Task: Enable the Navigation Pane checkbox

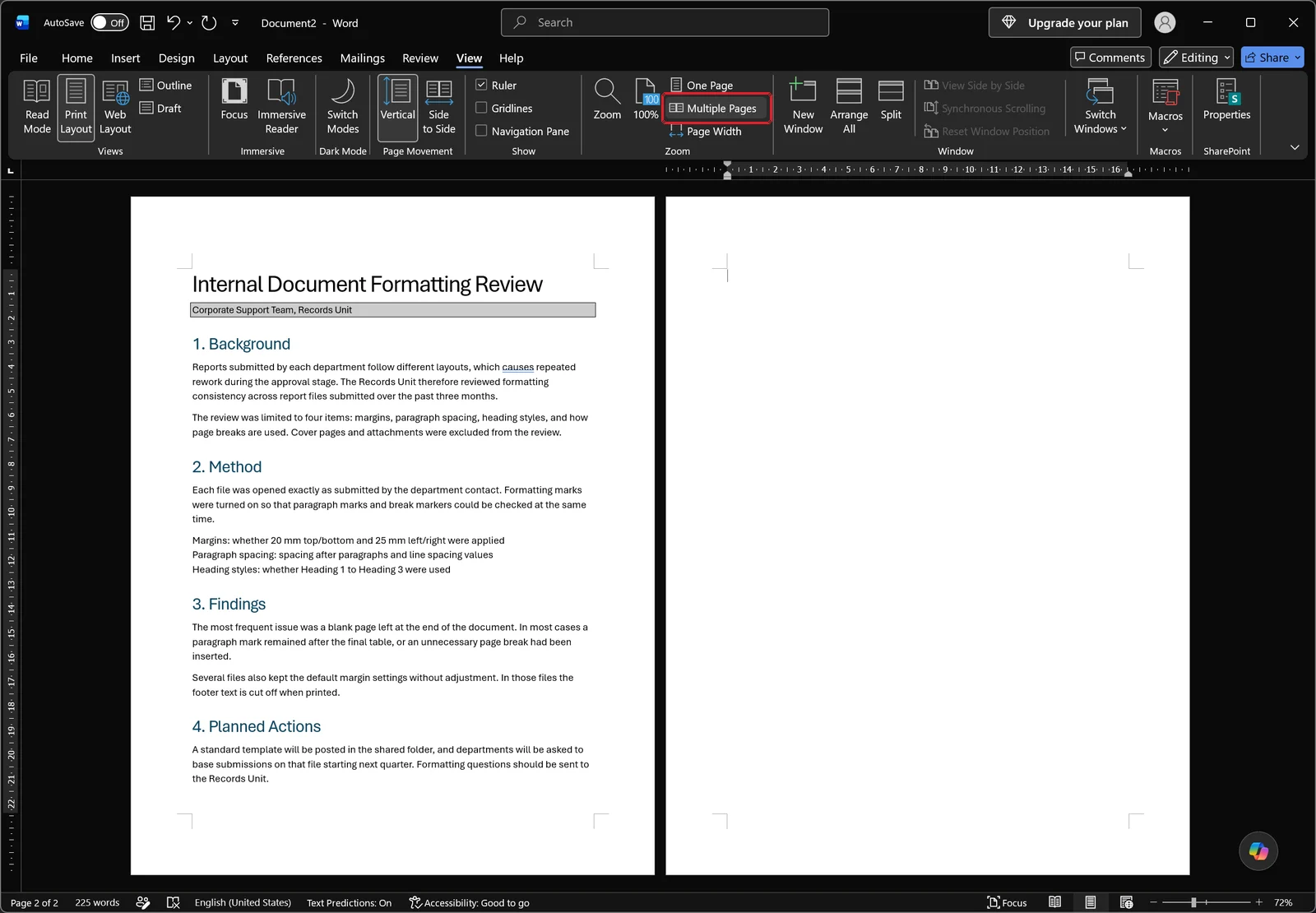Action: point(481,131)
